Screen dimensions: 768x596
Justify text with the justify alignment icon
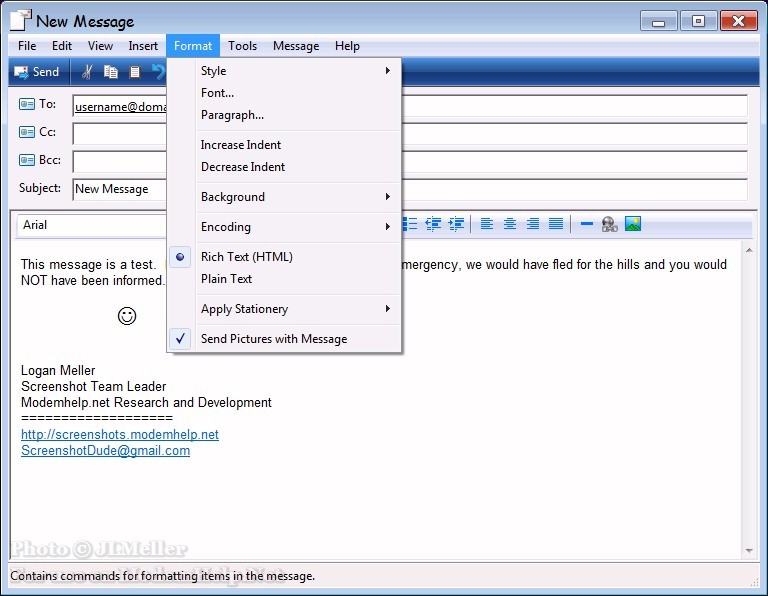556,224
